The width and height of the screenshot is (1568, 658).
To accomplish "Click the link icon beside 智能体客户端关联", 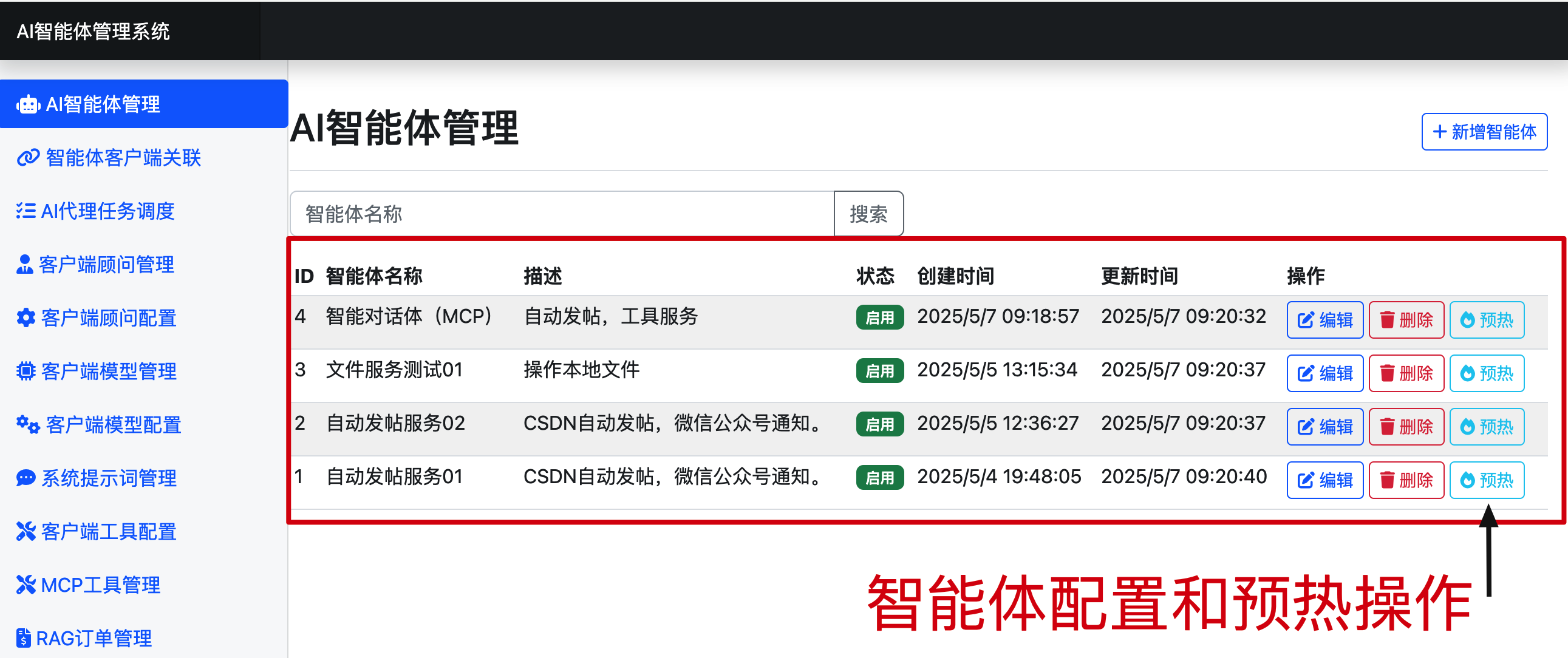I will click(x=28, y=158).
